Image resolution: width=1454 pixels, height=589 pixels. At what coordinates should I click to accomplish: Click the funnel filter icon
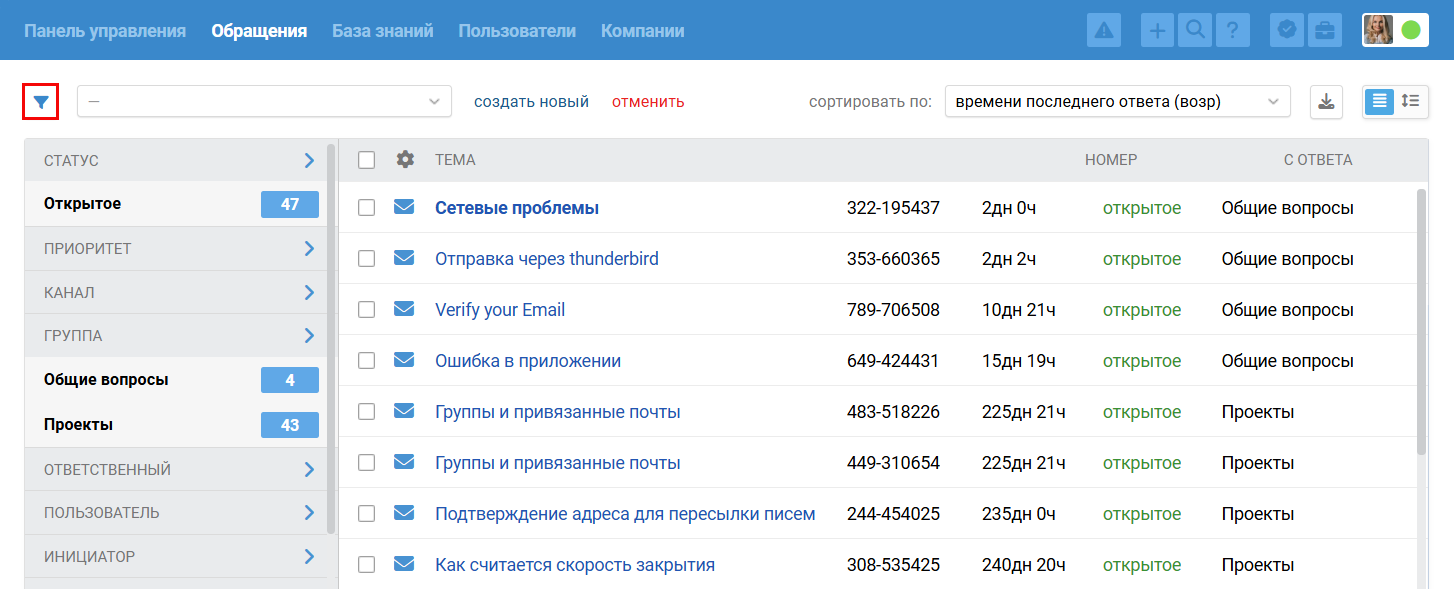pos(40,102)
